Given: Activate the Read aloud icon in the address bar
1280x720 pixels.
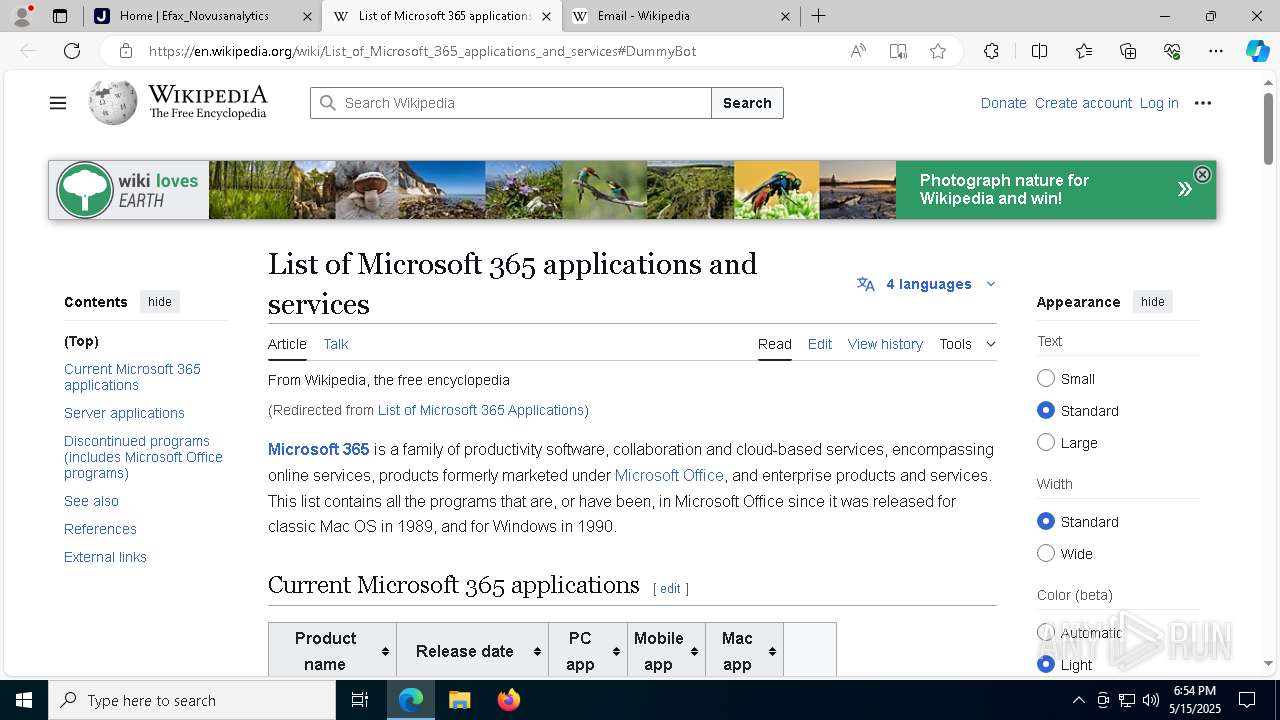Looking at the screenshot, I should (858, 51).
